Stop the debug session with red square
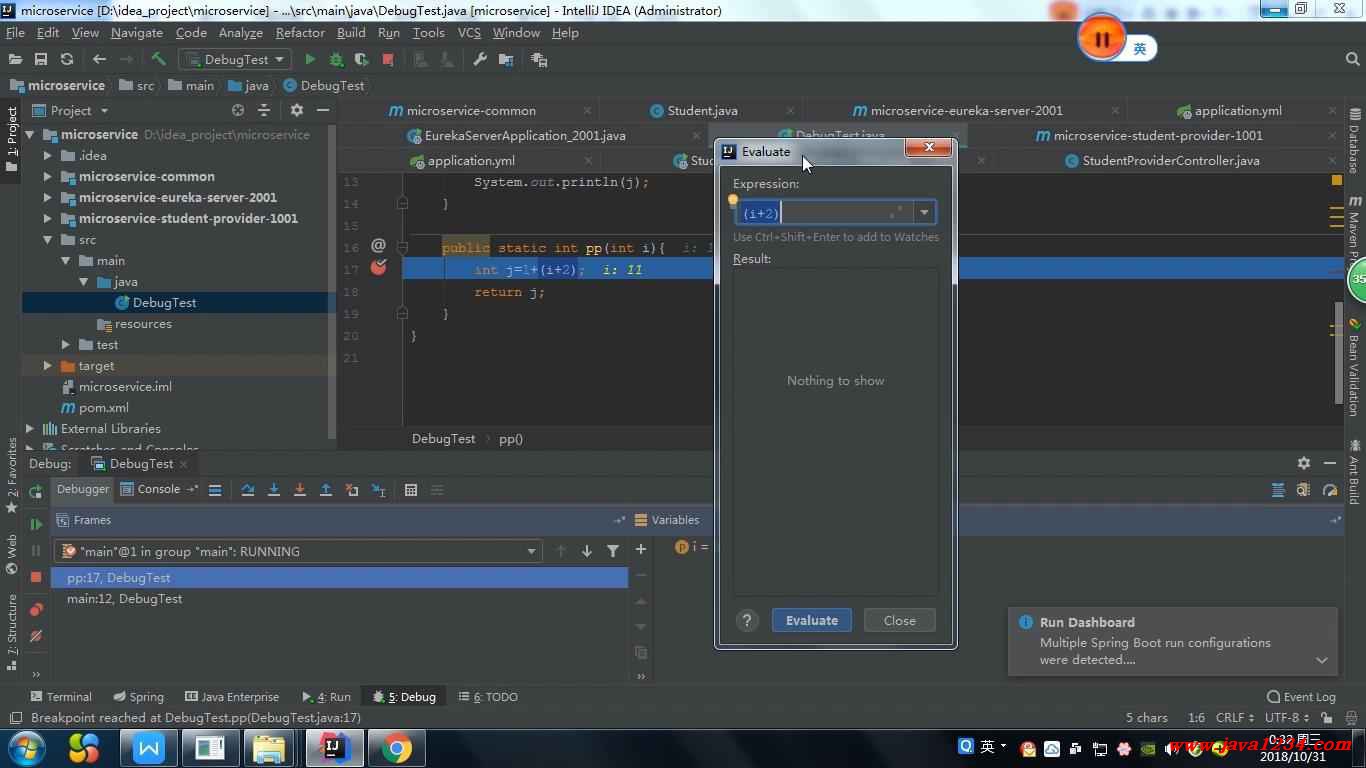1366x768 pixels. click(x=36, y=577)
